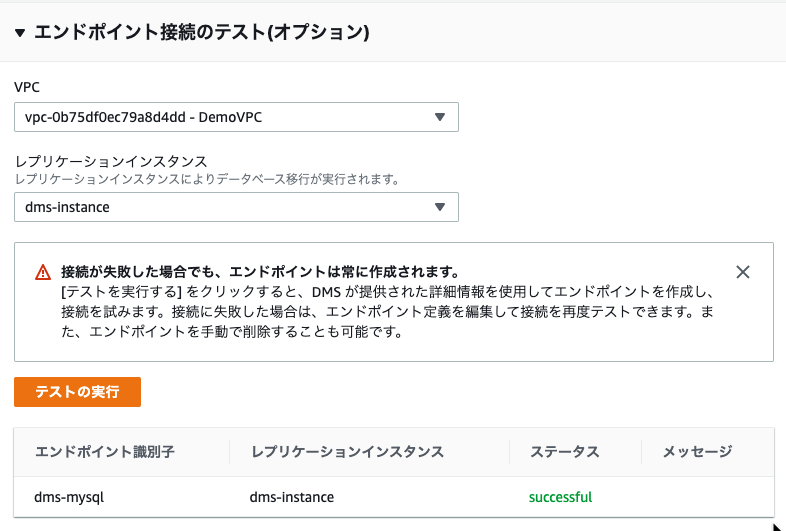The image size is (786, 531).
Task: Click dms-instance in the results row
Action: pos(292,497)
